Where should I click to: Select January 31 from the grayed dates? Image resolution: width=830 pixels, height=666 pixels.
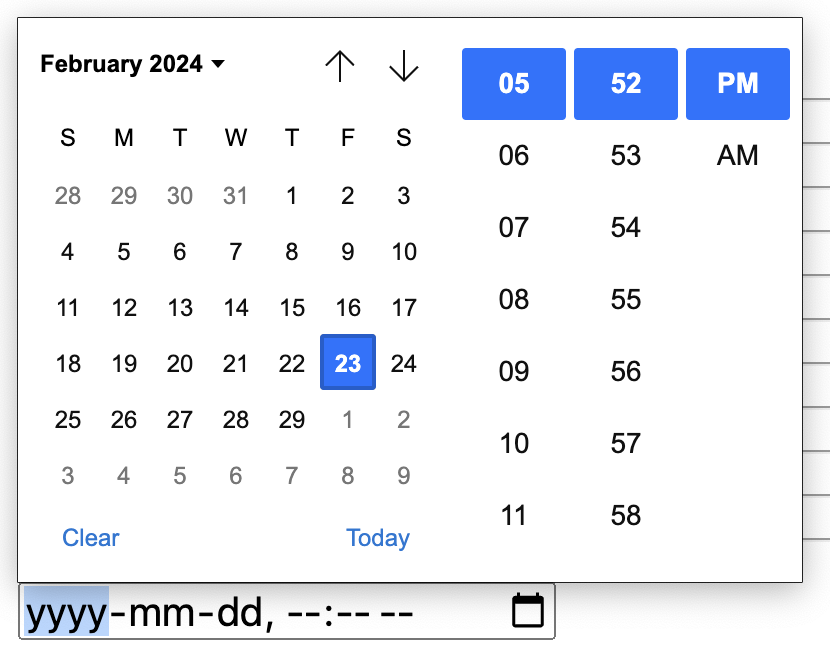pos(235,196)
